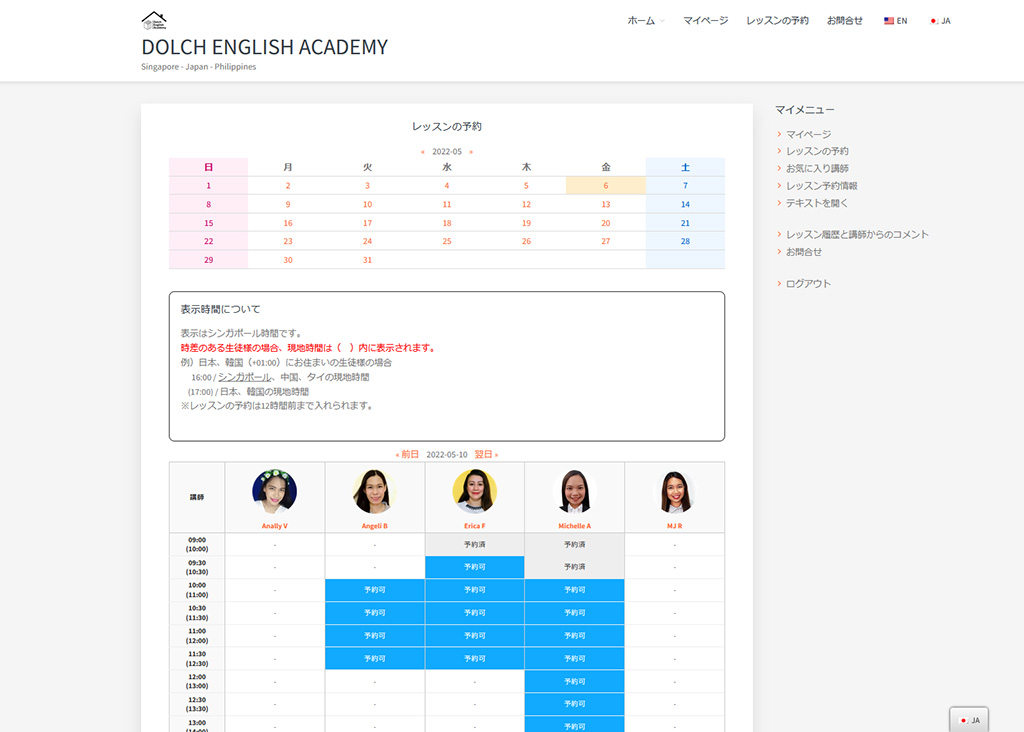Click the Michelle A name link
Viewport: 1024px width, 732px height.
coord(575,526)
